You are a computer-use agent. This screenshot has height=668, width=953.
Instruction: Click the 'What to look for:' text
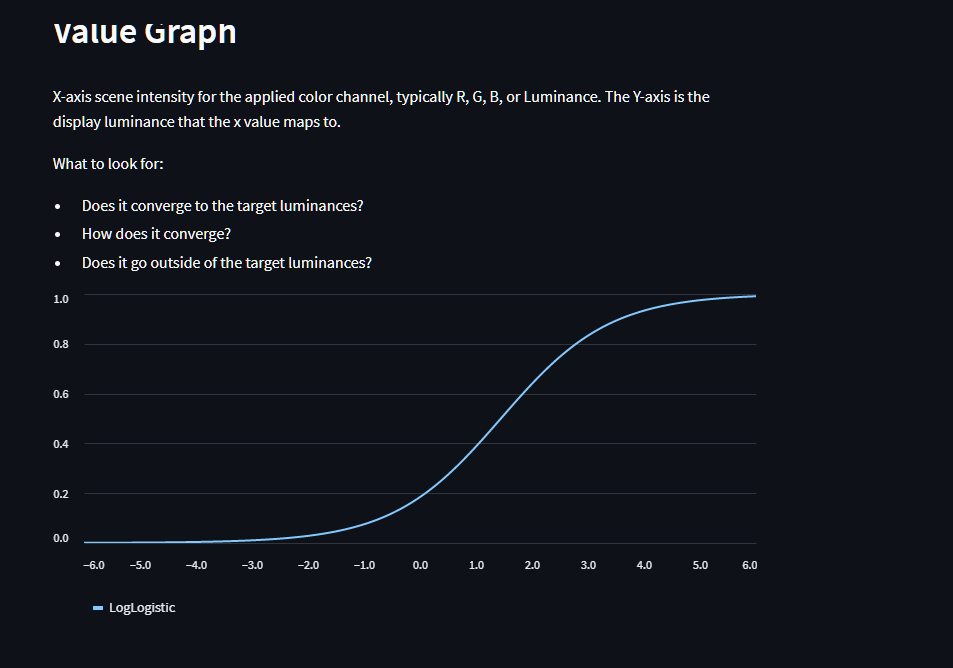(108, 164)
